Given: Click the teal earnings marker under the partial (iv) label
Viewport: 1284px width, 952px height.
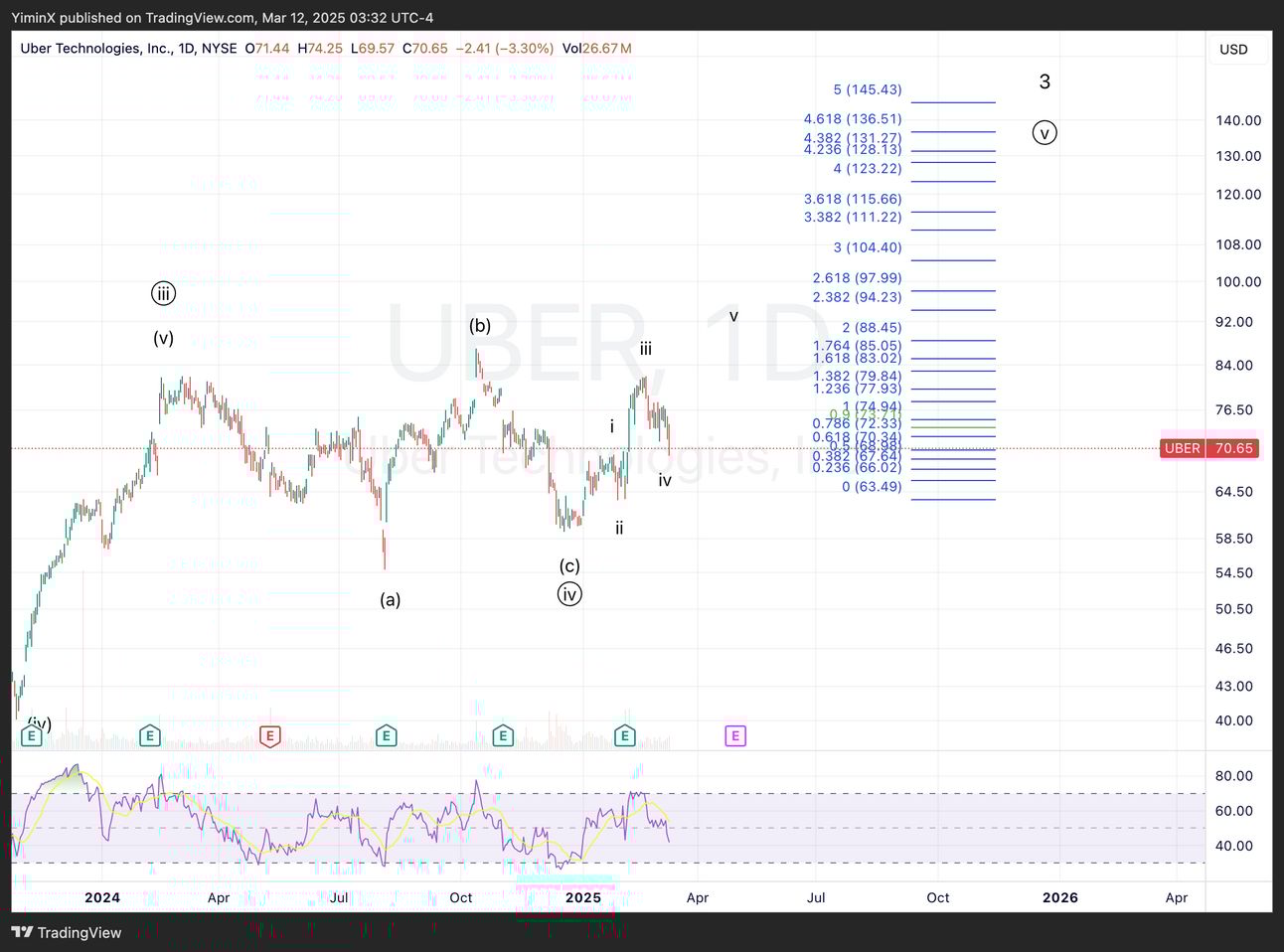Looking at the screenshot, I should (32, 736).
